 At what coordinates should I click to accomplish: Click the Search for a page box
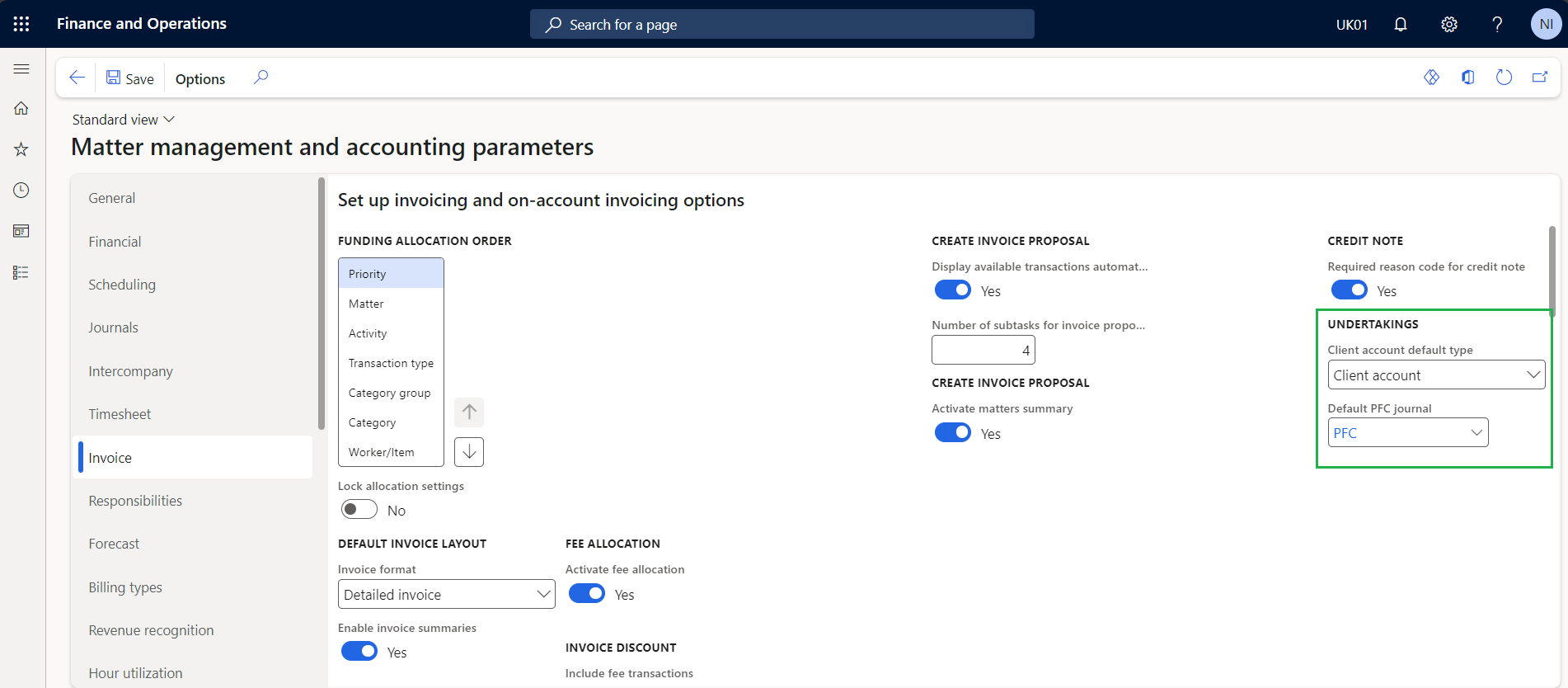pos(782,25)
